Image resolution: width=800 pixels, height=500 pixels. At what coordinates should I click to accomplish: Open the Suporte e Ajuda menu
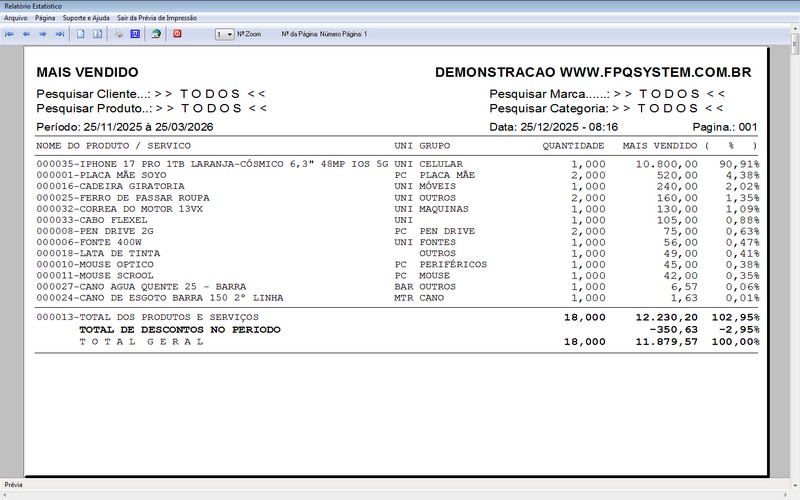[86, 18]
